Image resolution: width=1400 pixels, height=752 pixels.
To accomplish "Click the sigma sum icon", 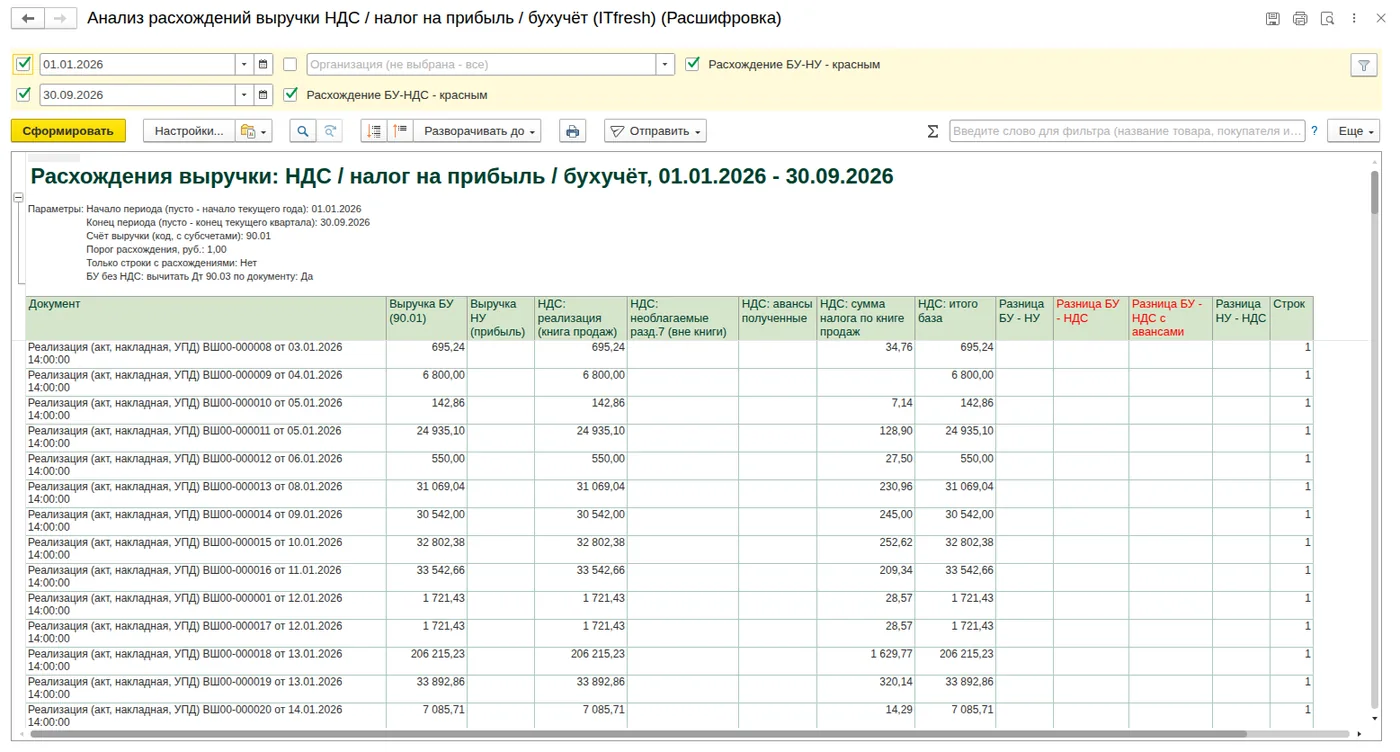I will tap(933, 131).
